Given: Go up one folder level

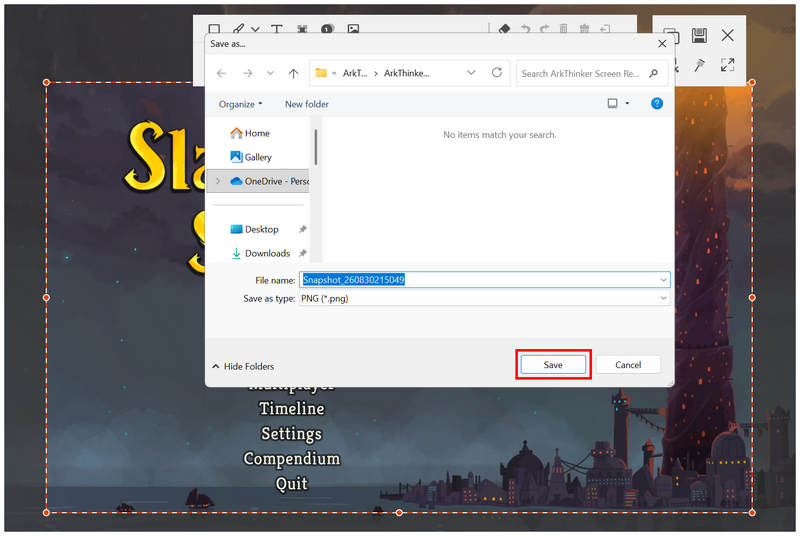Looking at the screenshot, I should click(293, 73).
